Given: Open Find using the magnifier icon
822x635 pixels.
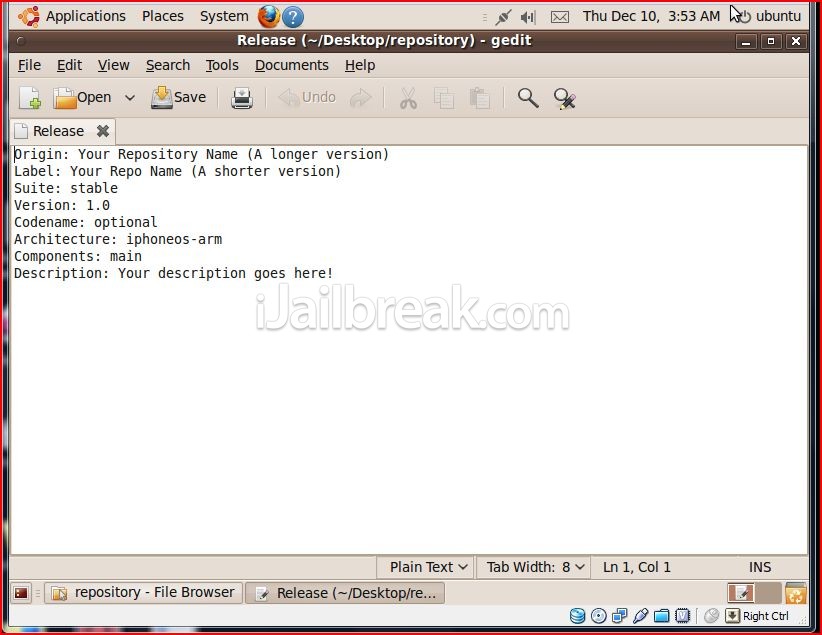Looking at the screenshot, I should [x=527, y=98].
